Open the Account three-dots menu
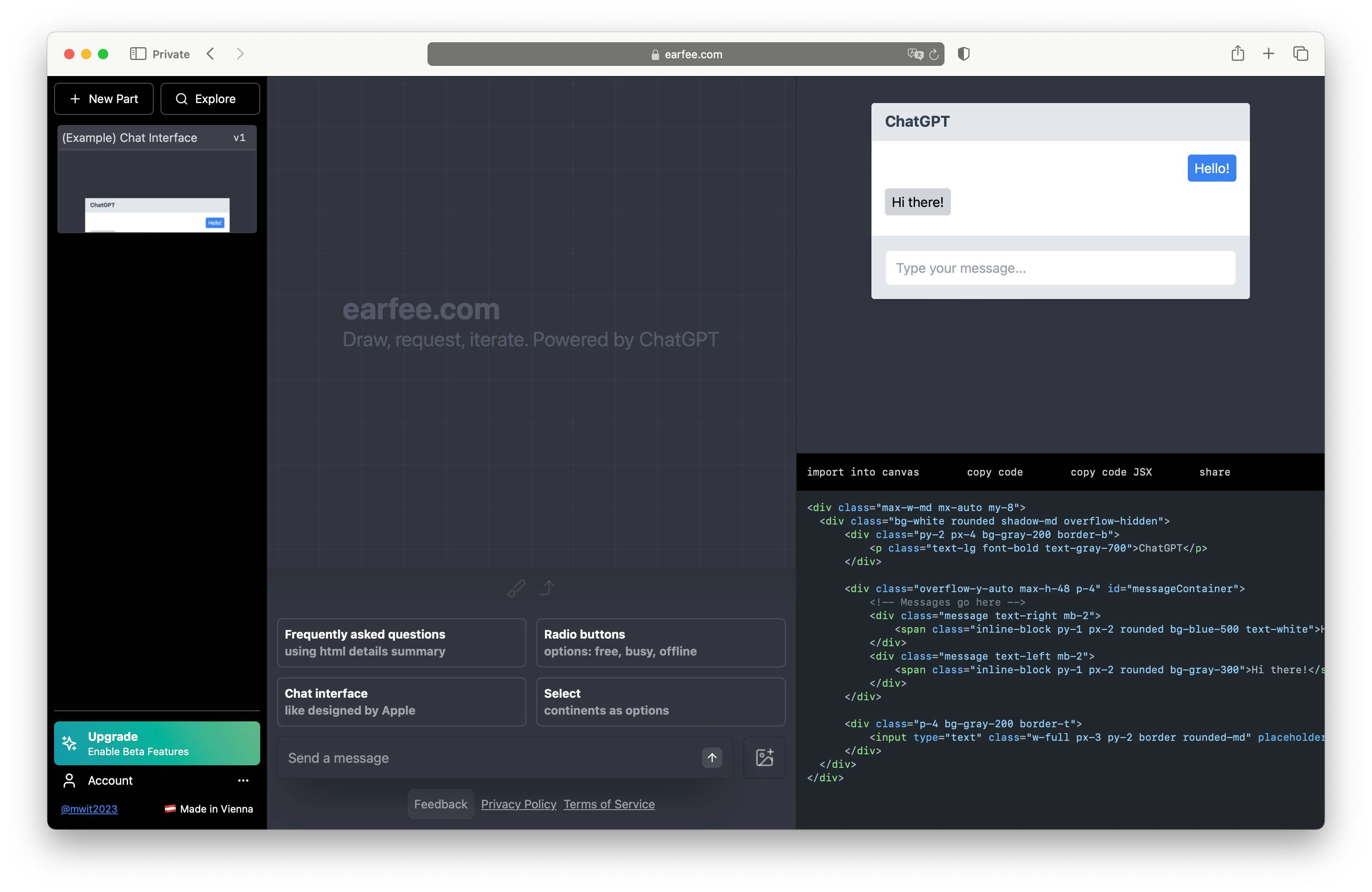The width and height of the screenshot is (1372, 892). point(243,781)
